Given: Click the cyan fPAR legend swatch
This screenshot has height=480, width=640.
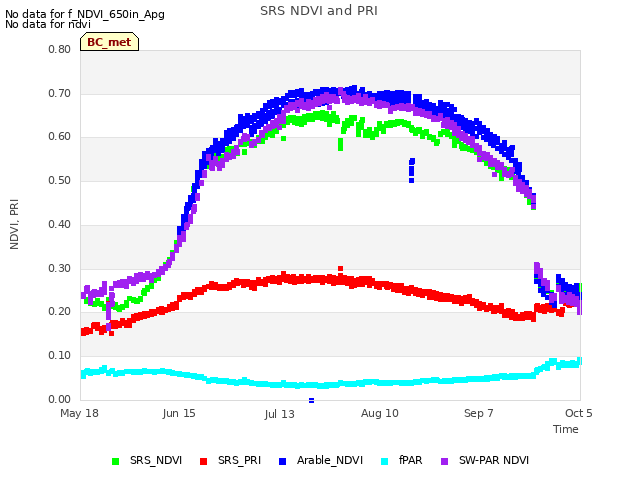Looking at the screenshot, I should tap(384, 461).
